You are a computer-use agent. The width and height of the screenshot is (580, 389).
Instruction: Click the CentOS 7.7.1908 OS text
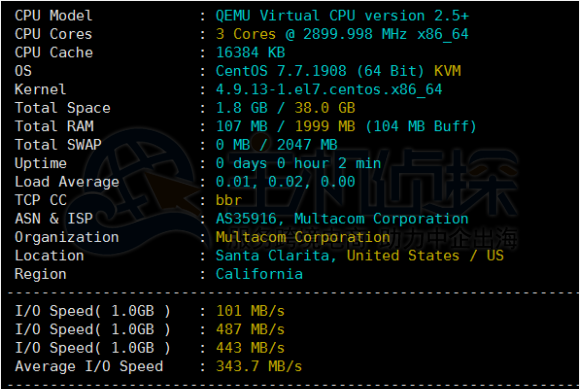(281, 71)
